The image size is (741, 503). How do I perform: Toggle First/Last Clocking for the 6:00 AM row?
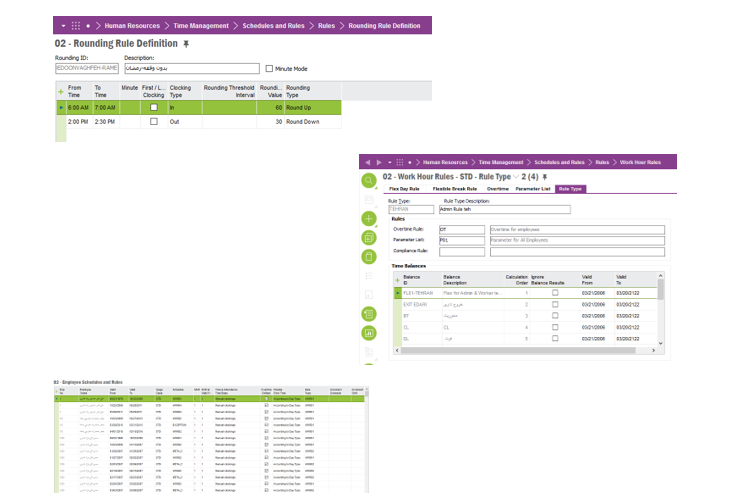click(x=154, y=107)
